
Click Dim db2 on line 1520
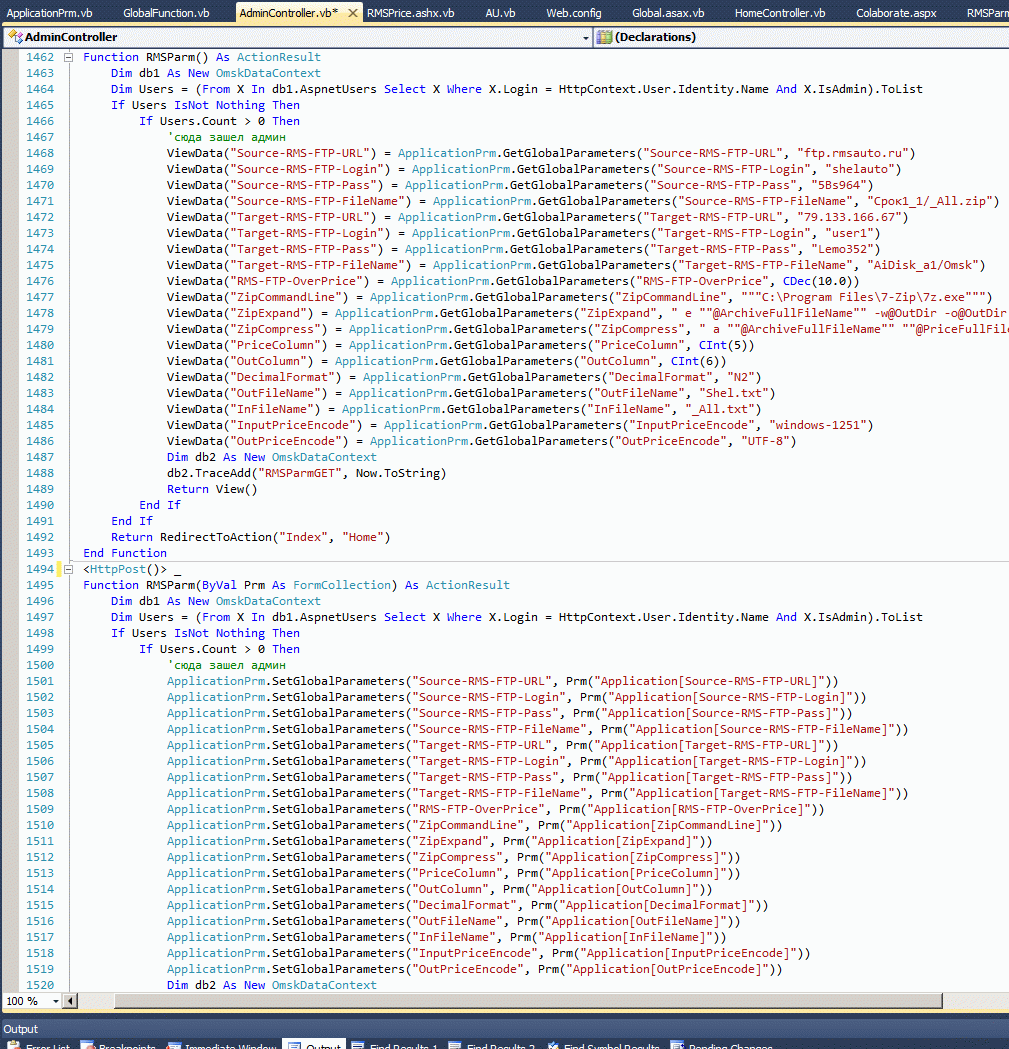pyautogui.click(x=191, y=985)
